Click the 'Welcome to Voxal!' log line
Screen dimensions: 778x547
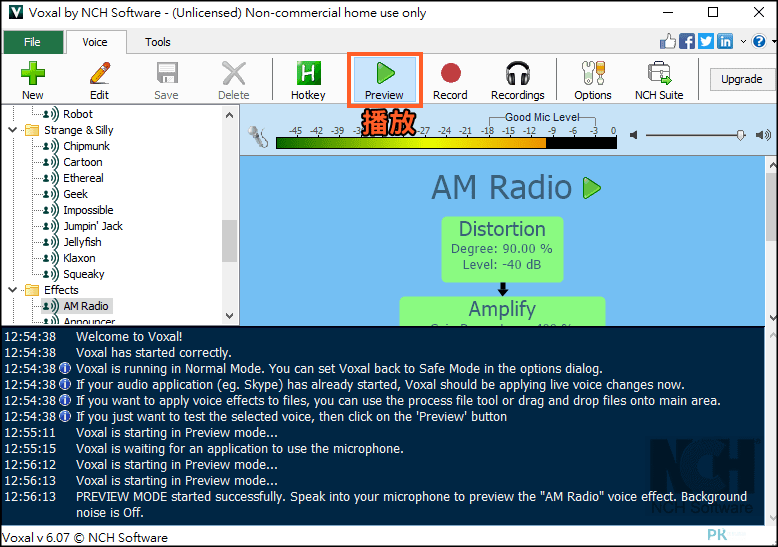(130, 337)
